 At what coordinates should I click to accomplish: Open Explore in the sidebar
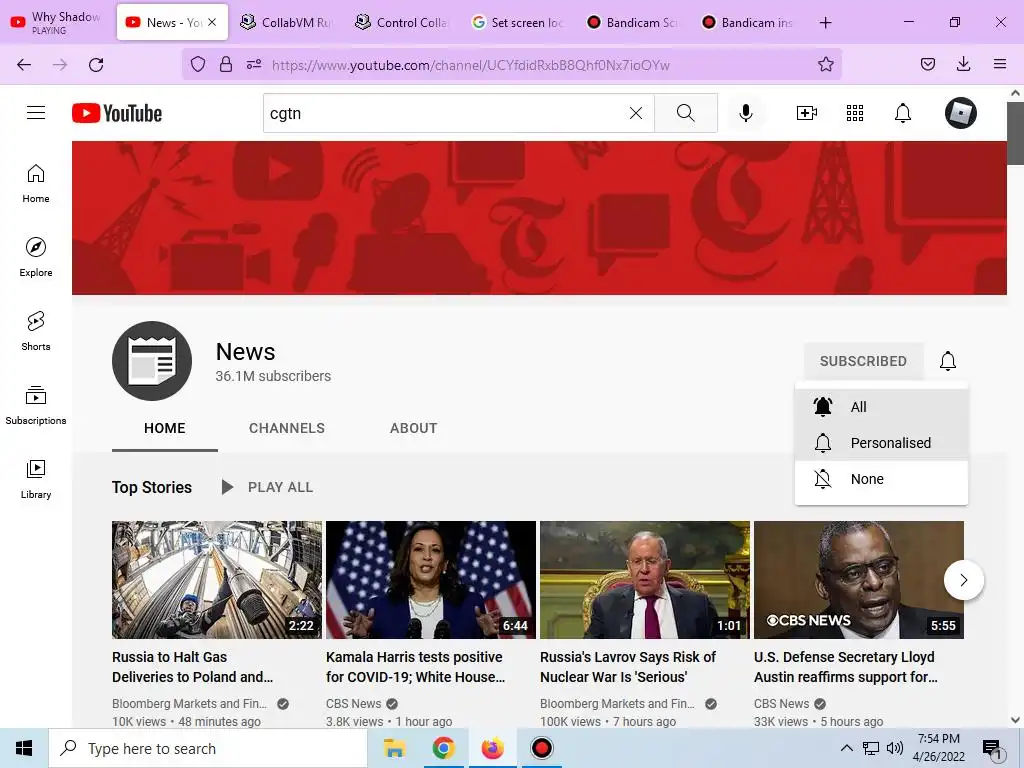click(36, 257)
